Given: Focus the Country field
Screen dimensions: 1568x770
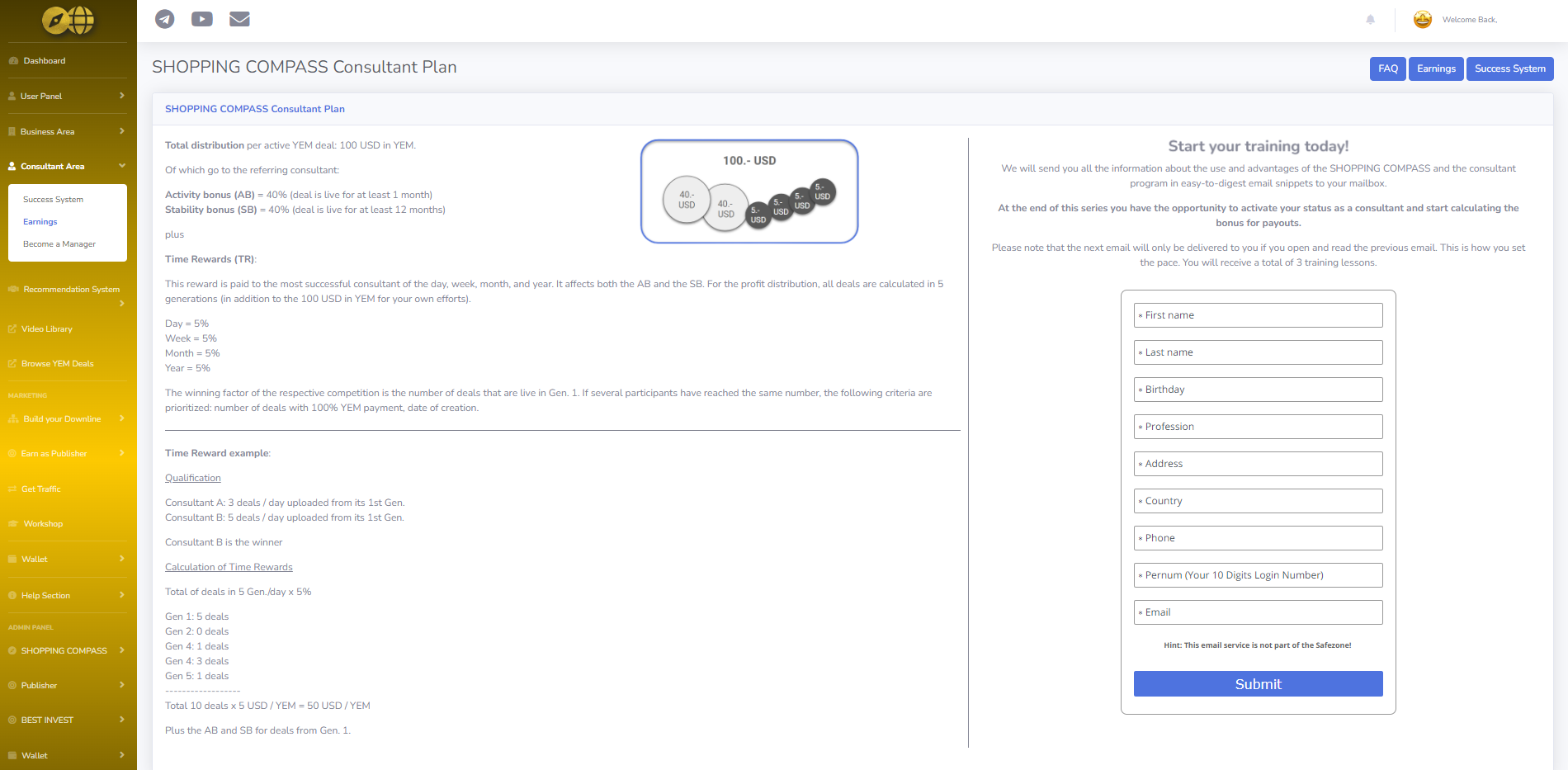Looking at the screenshot, I should pos(1258,501).
